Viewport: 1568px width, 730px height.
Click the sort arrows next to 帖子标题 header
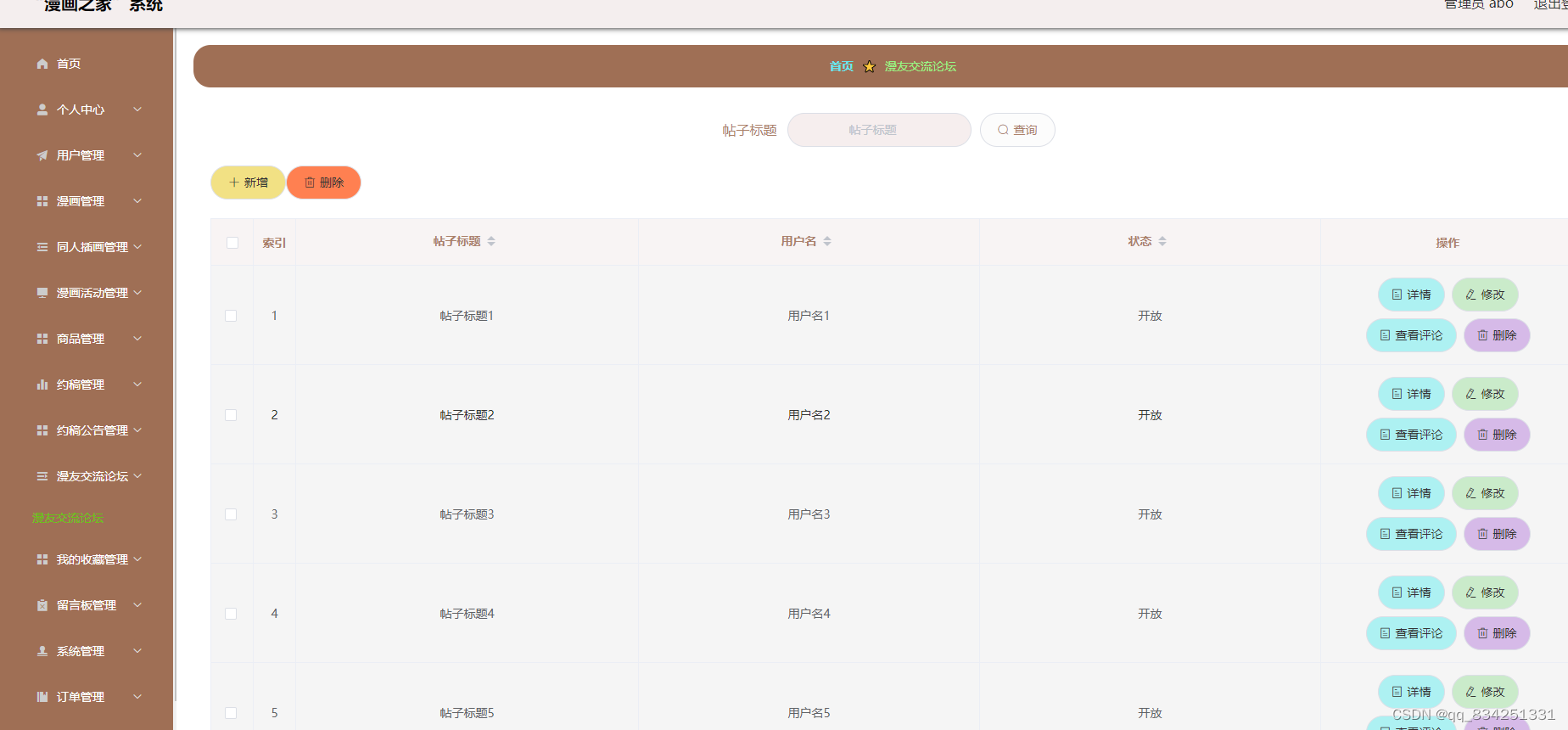pos(491,242)
